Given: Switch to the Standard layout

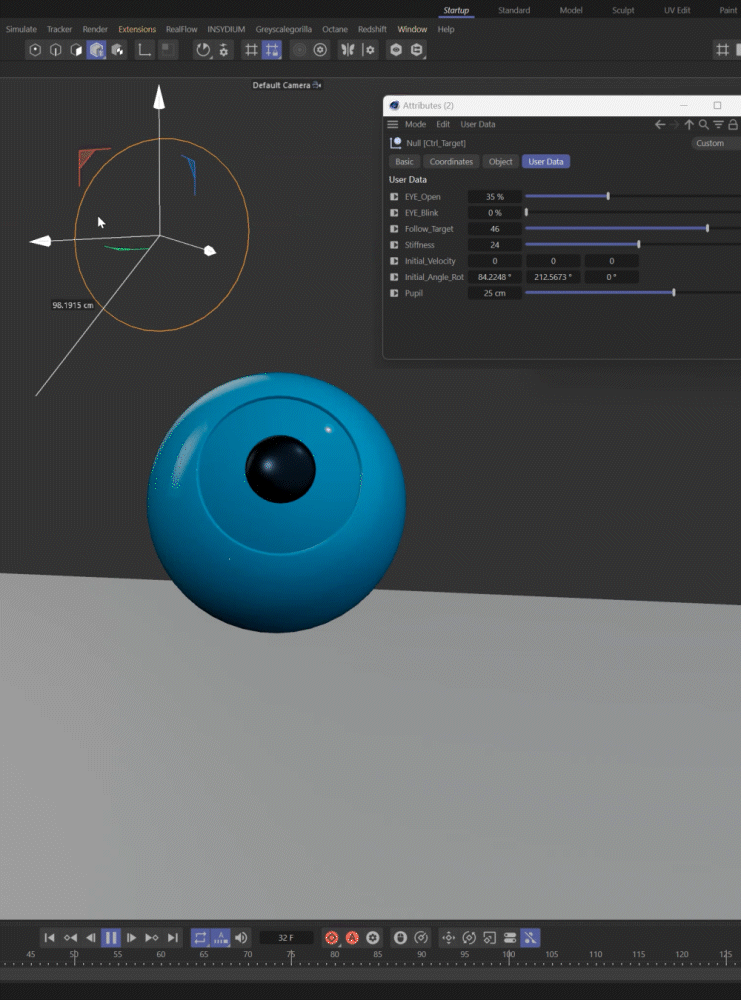Looking at the screenshot, I should (514, 10).
